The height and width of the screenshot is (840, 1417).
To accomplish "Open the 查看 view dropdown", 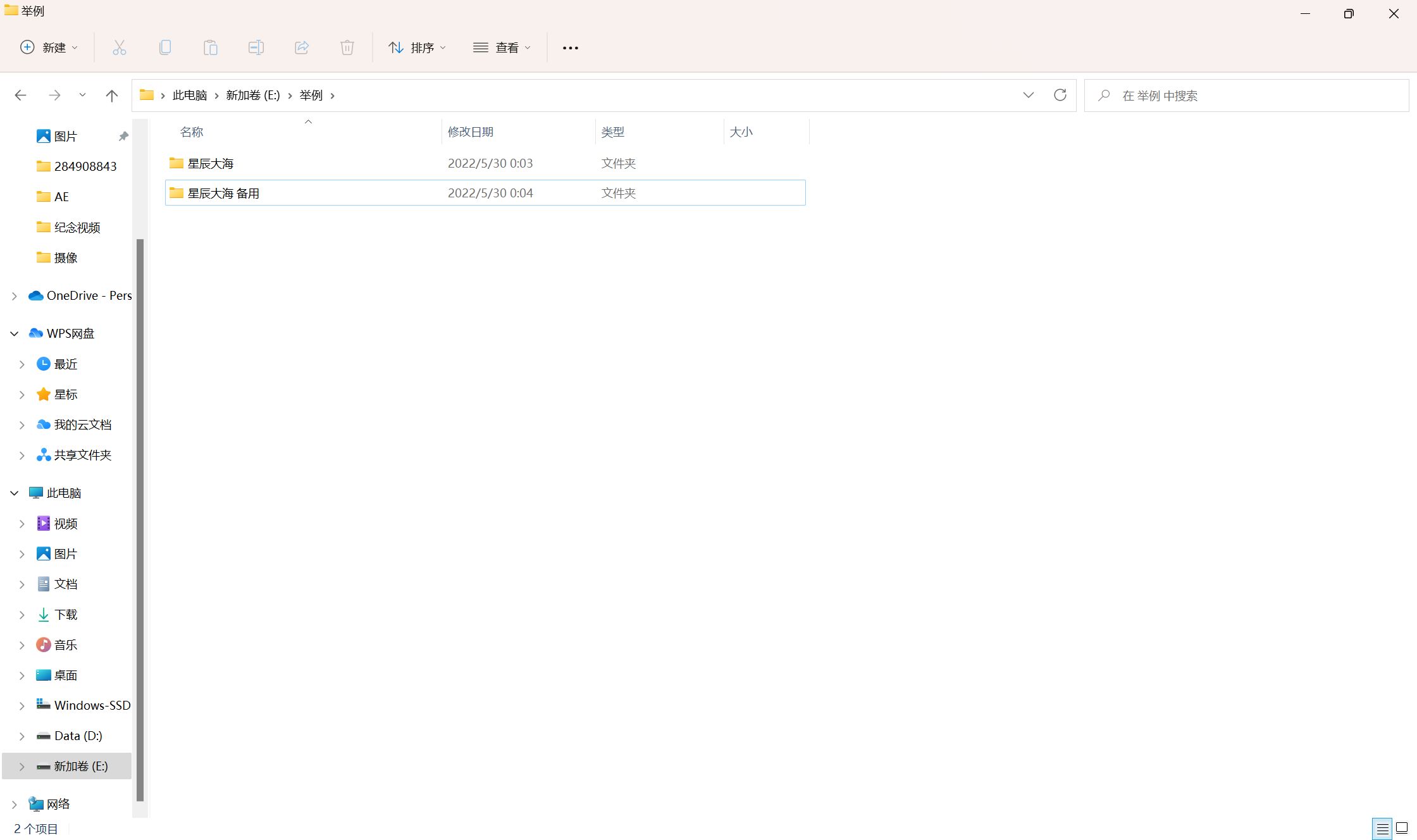I will coord(502,47).
